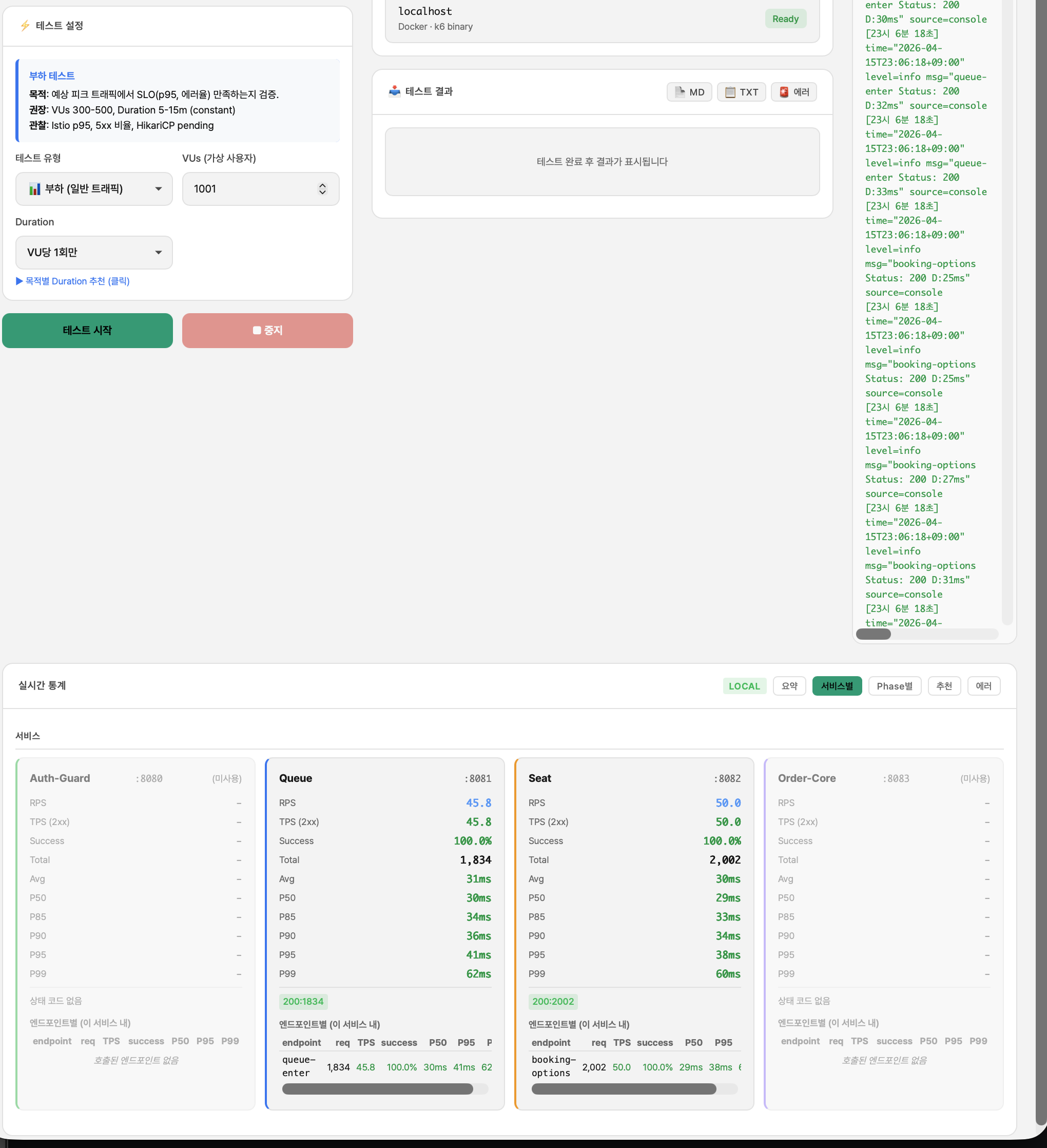The height and width of the screenshot is (1148, 1047).
Task: Click the inbox icon beside 테스트 결과
Action: [394, 91]
